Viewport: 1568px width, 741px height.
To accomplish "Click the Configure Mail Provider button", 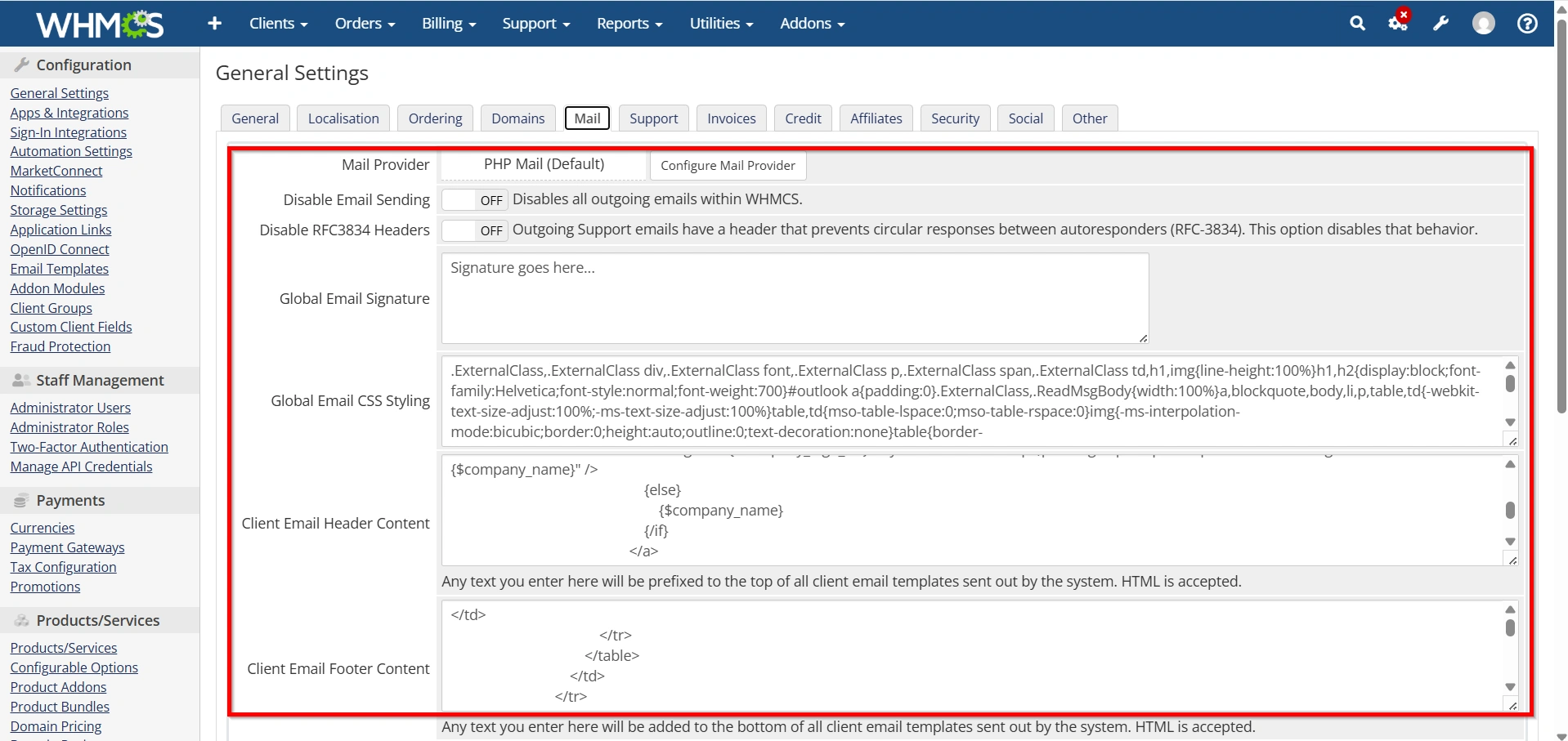I will (728, 165).
